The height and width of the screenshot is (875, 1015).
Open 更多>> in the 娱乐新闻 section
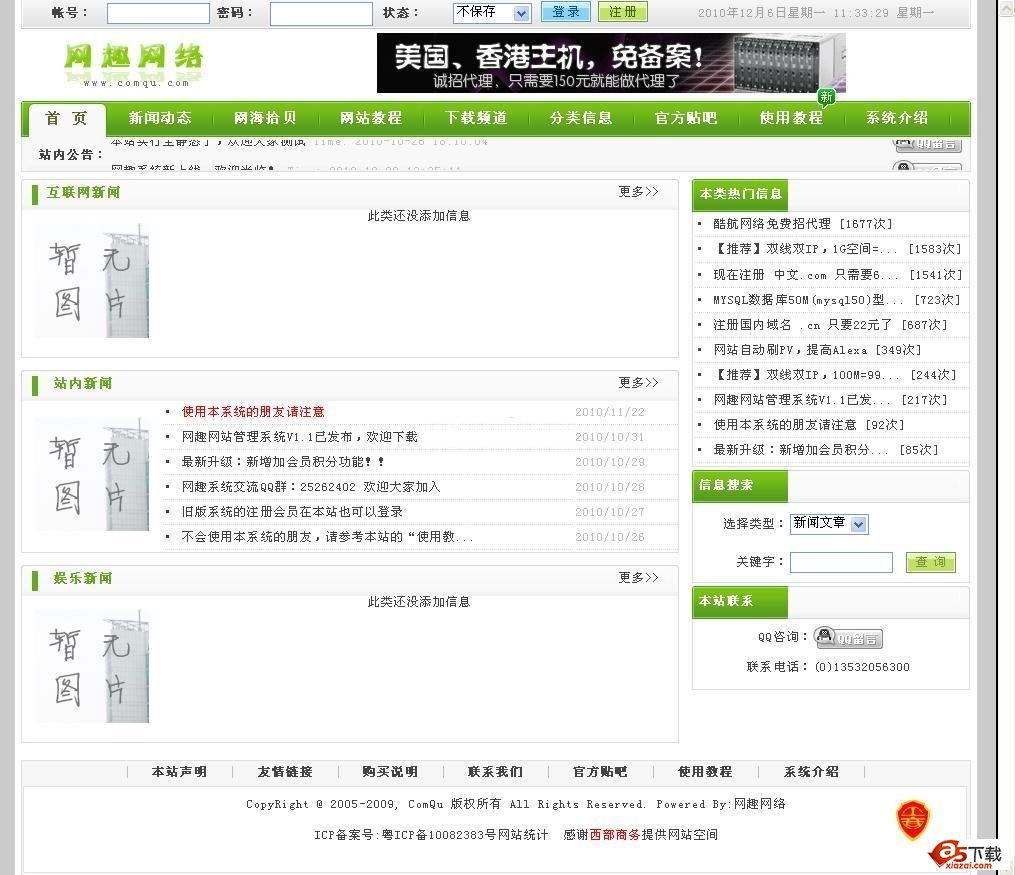[638, 578]
